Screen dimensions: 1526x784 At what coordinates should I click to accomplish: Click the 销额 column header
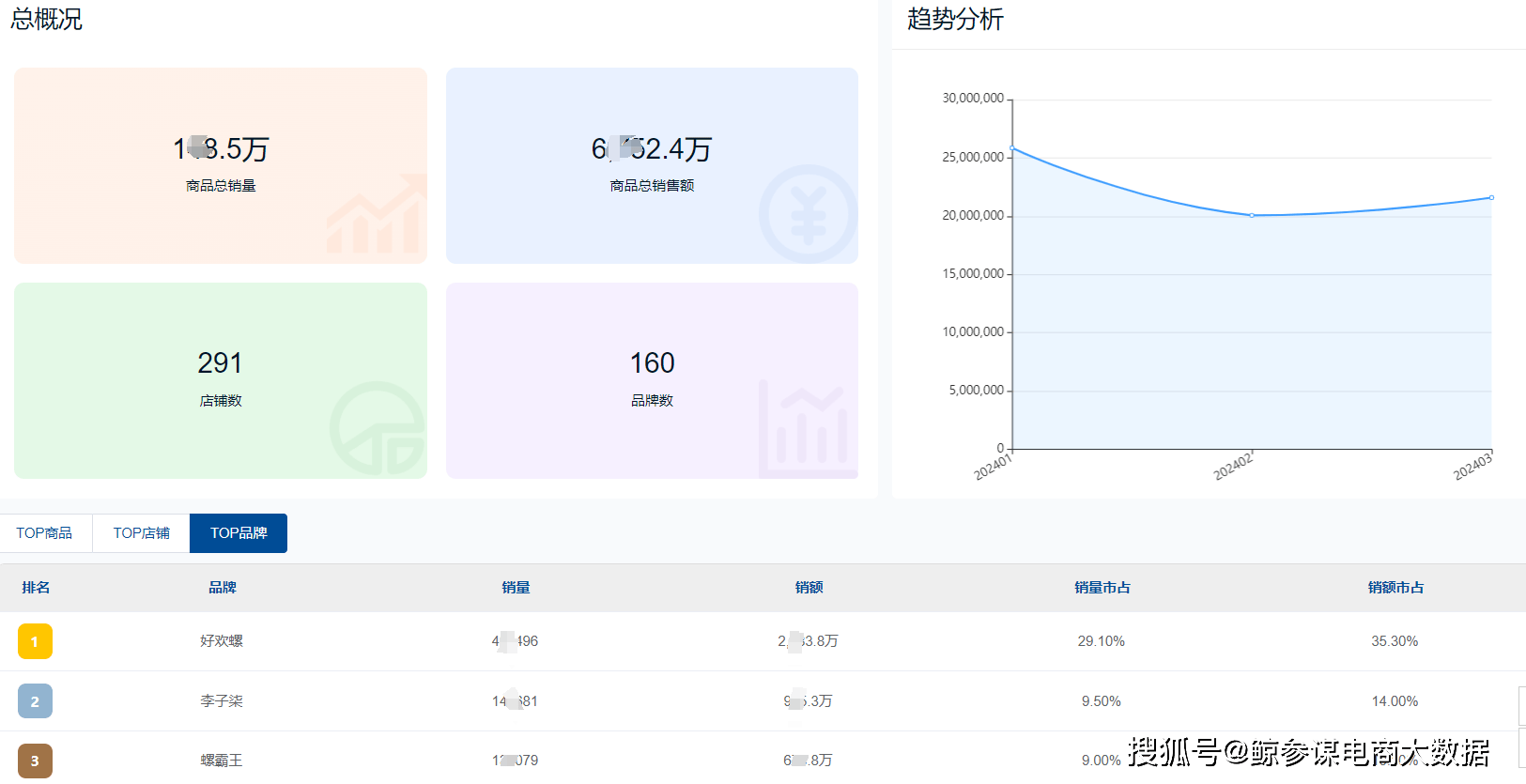click(x=809, y=588)
